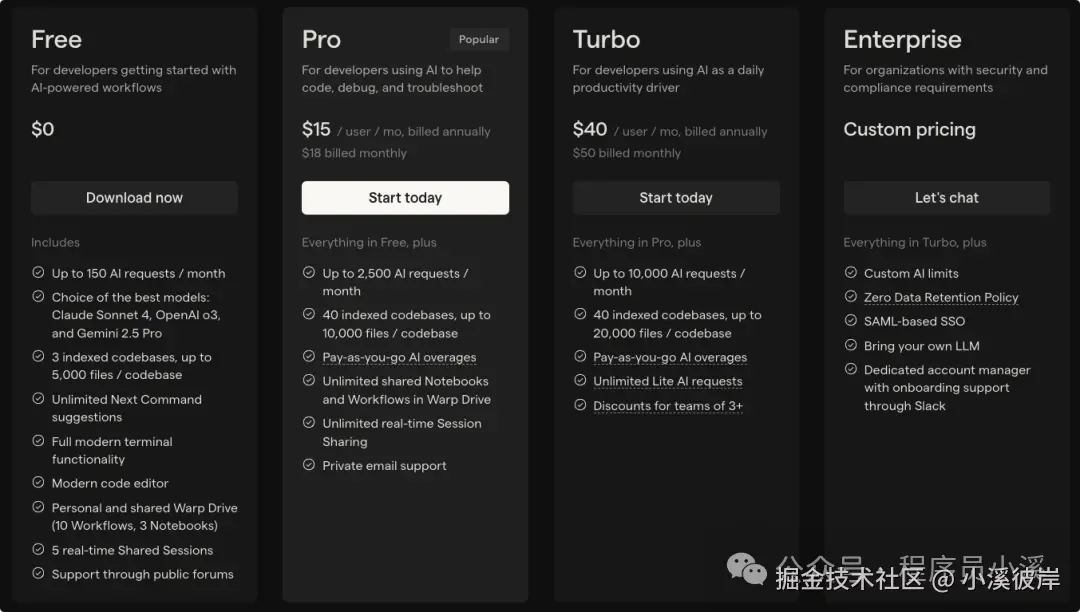
Task: Click checkmark icon beside Private email support
Action: (x=309, y=465)
